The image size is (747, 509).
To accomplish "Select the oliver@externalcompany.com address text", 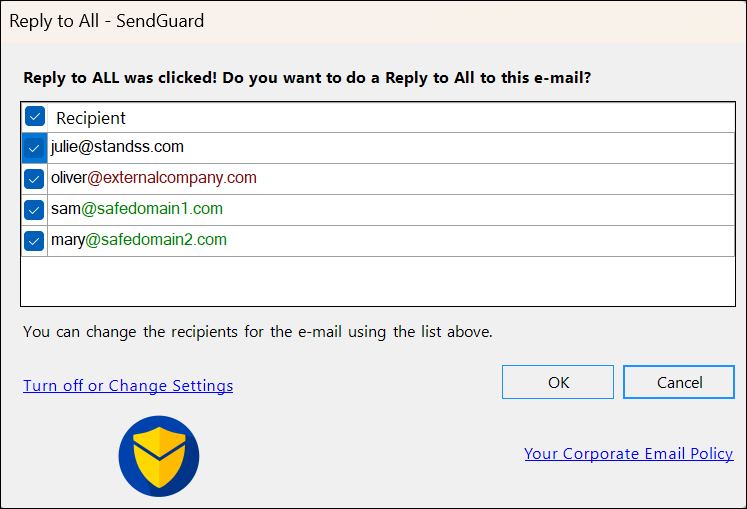I will click(153, 178).
